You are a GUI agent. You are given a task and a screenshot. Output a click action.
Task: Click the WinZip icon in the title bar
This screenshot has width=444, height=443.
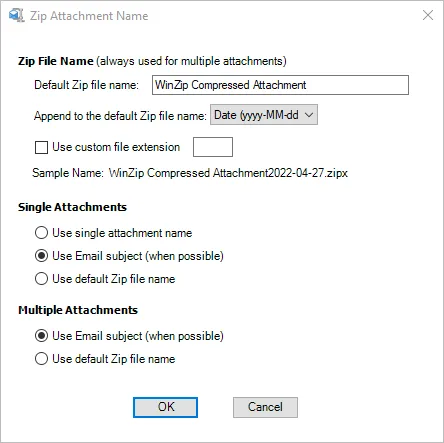(x=17, y=15)
